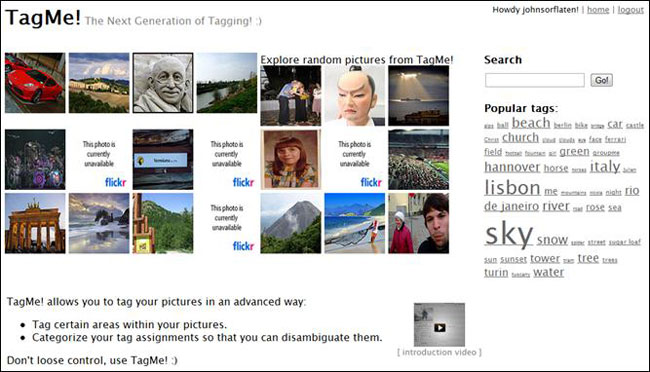Image resolution: width=650 pixels, height=372 pixels.
Task: Select the 'snow' tag
Action: pos(552,240)
